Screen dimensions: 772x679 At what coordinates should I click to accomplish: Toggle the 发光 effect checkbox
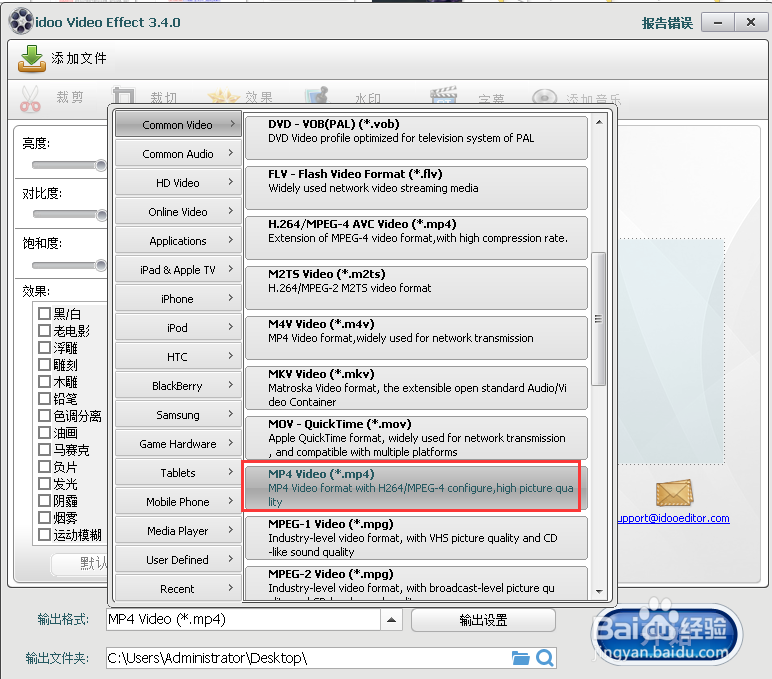pyautogui.click(x=44, y=484)
